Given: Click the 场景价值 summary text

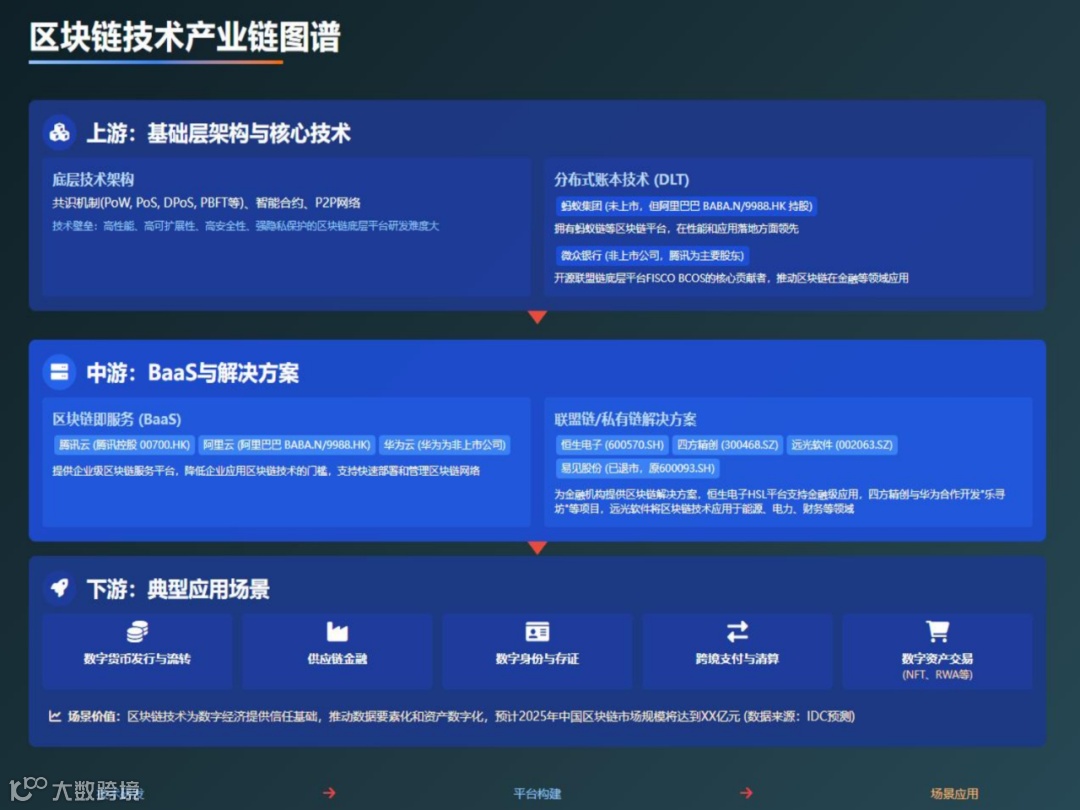Looking at the screenshot, I should pos(461,716).
